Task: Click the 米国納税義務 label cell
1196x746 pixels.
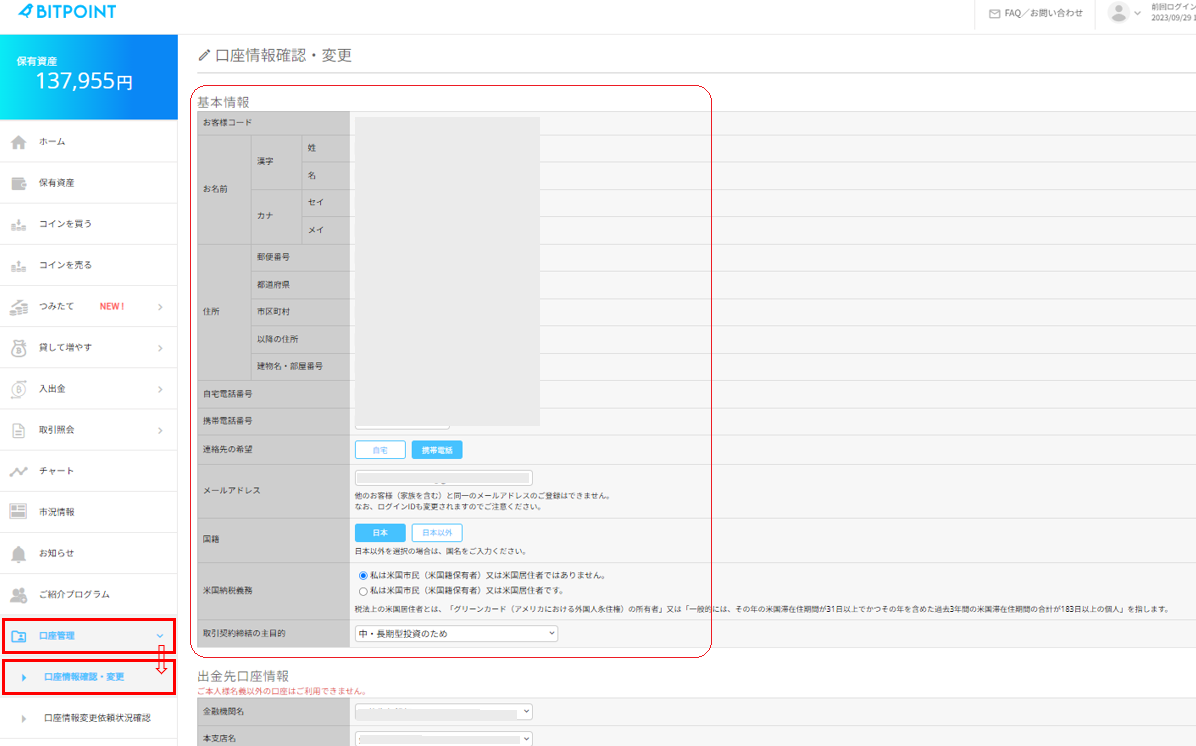Action: click(273, 591)
